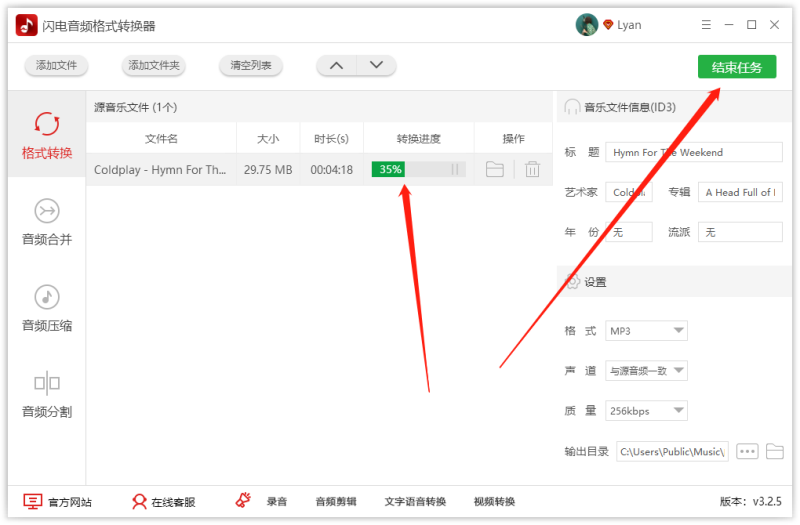800x525 pixels.
Task: Click the 操作 column header
Action: pyautogui.click(x=513, y=139)
